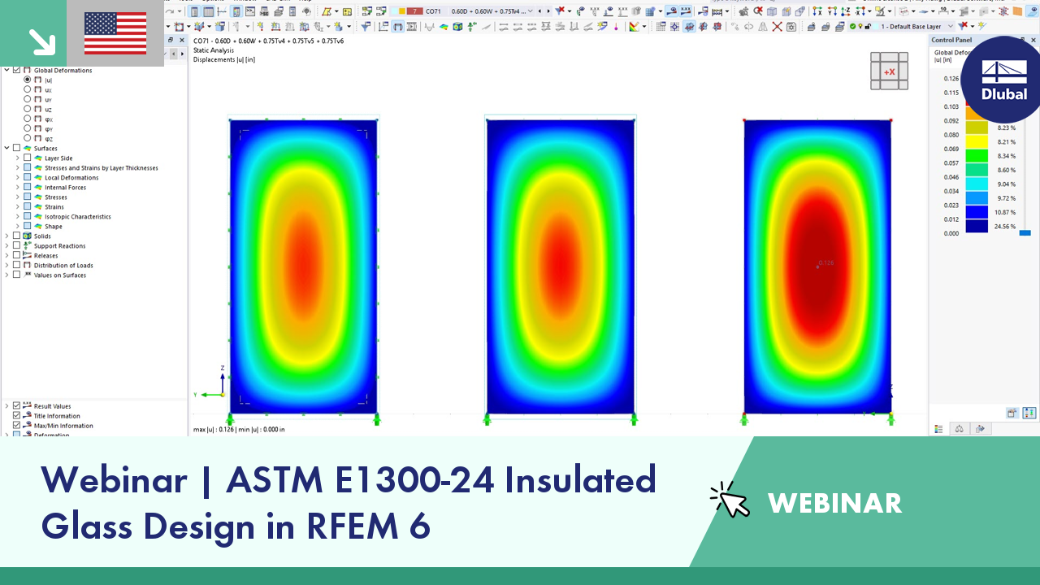The width and height of the screenshot is (1040, 585).
Task: Expand the Internal Forces tree node
Action: (x=17, y=187)
